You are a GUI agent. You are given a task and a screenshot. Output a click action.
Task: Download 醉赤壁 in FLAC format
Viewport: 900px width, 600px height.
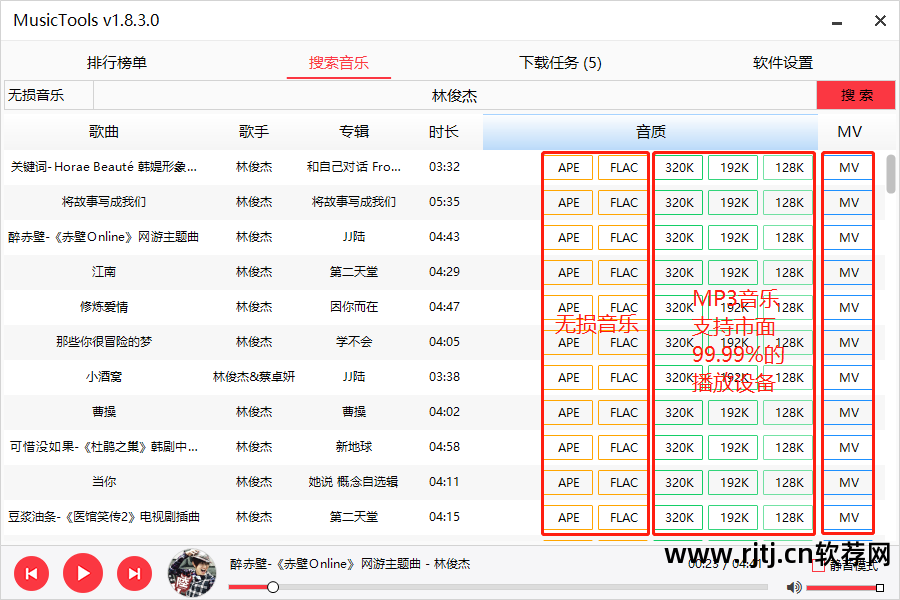[x=622, y=237]
